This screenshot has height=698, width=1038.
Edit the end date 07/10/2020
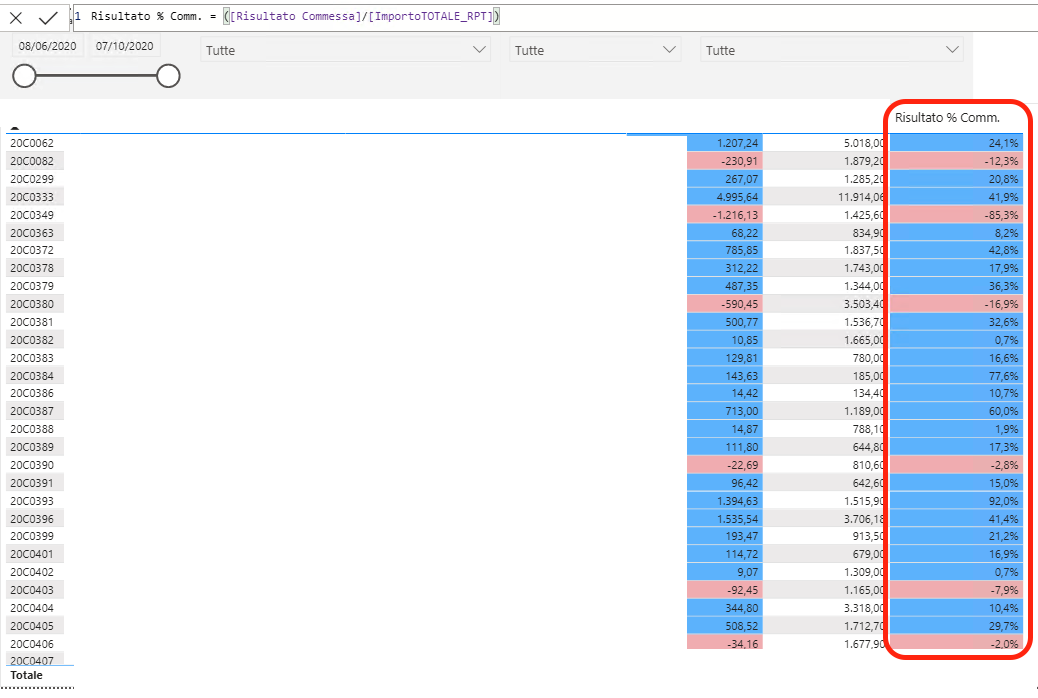click(124, 46)
